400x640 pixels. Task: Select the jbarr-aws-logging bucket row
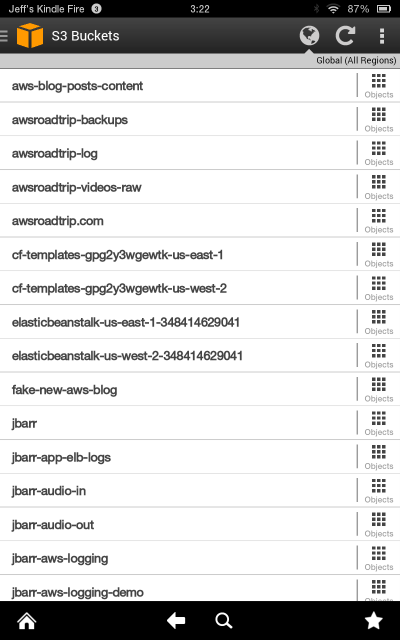[178, 558]
